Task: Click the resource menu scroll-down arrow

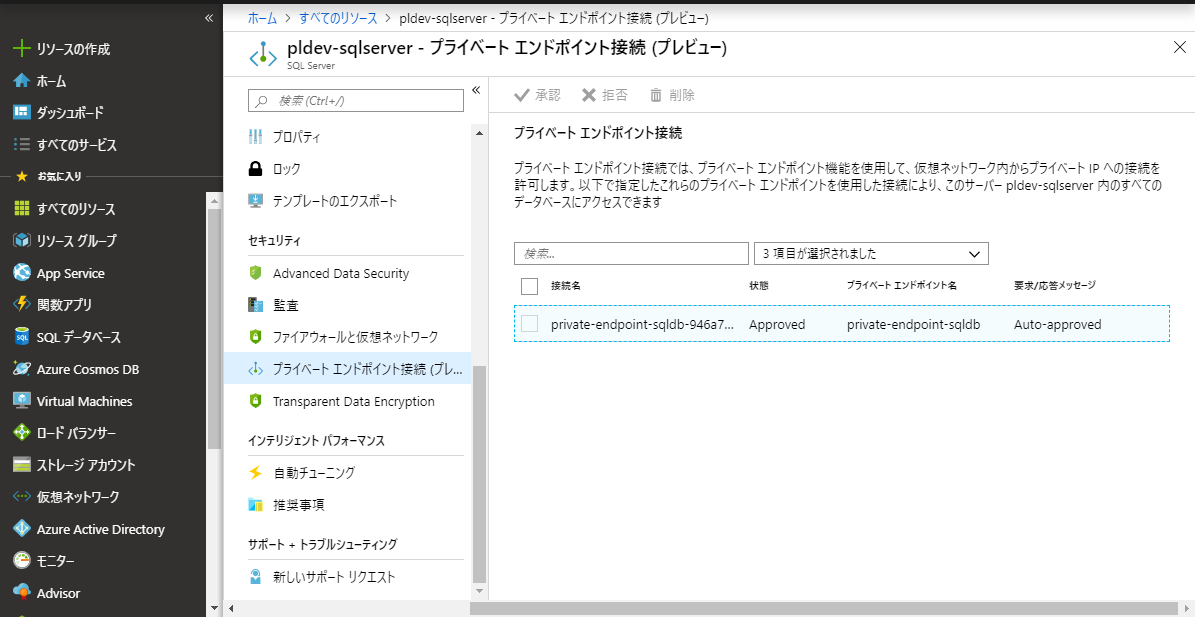Action: pos(479,590)
